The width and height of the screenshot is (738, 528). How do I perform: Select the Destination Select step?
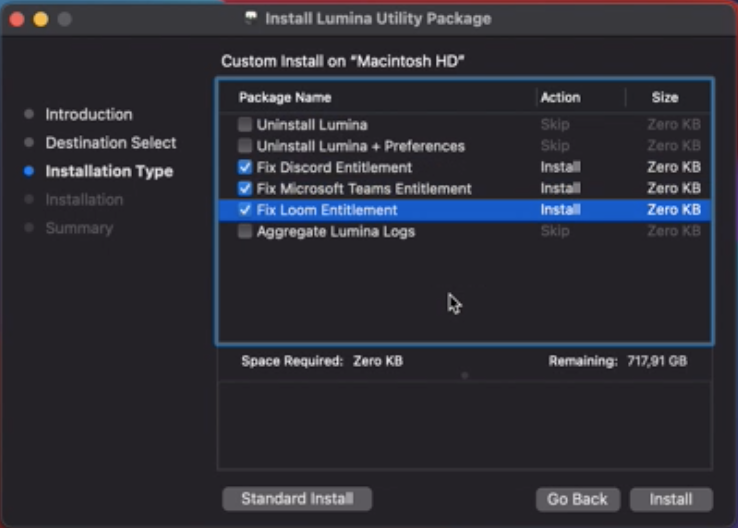[111, 143]
